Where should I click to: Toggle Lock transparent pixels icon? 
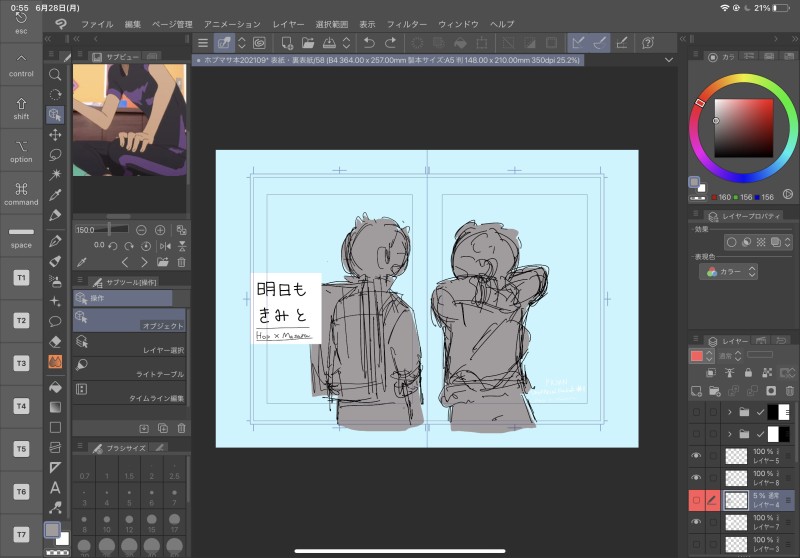click(767, 373)
